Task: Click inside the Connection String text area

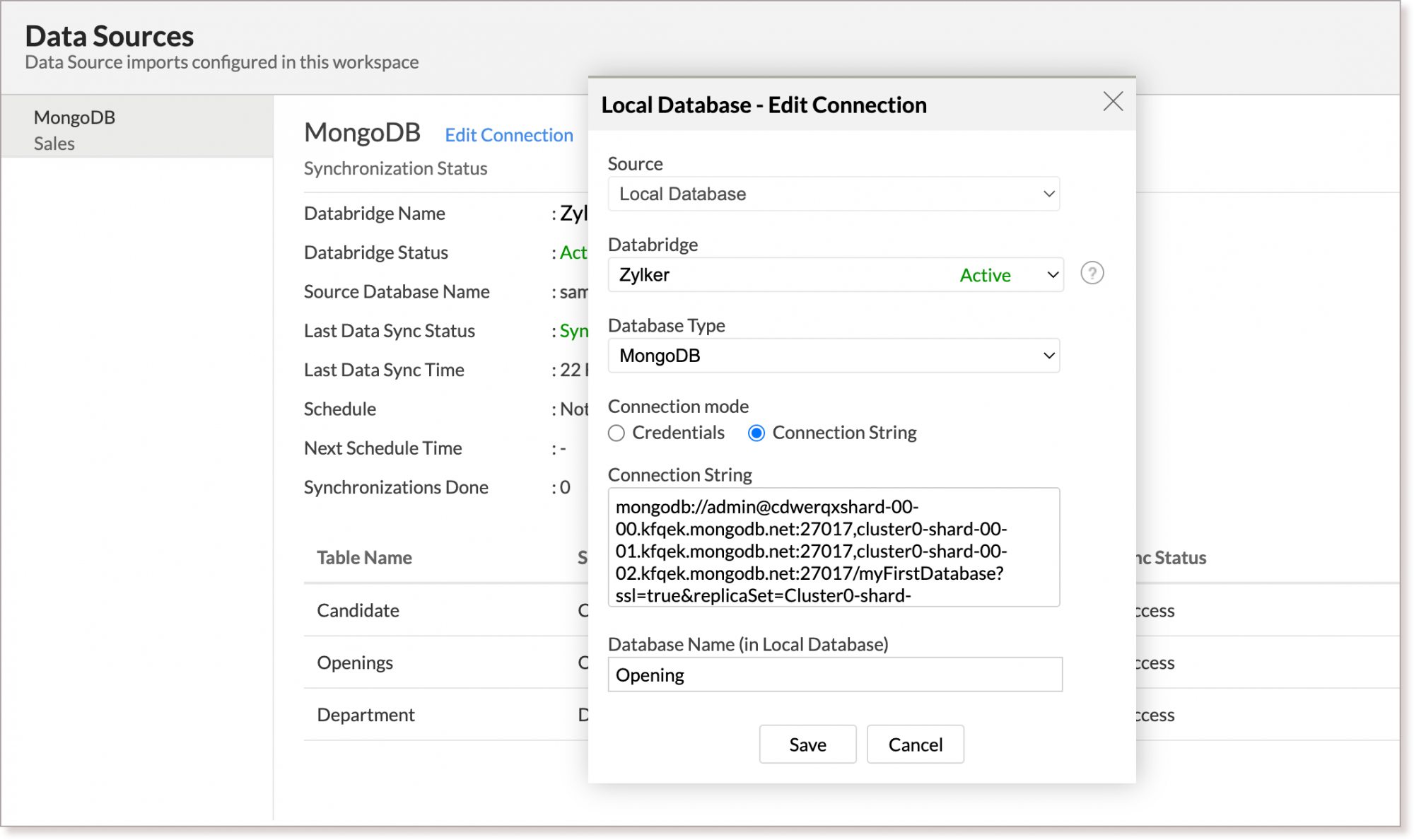Action: click(x=833, y=547)
